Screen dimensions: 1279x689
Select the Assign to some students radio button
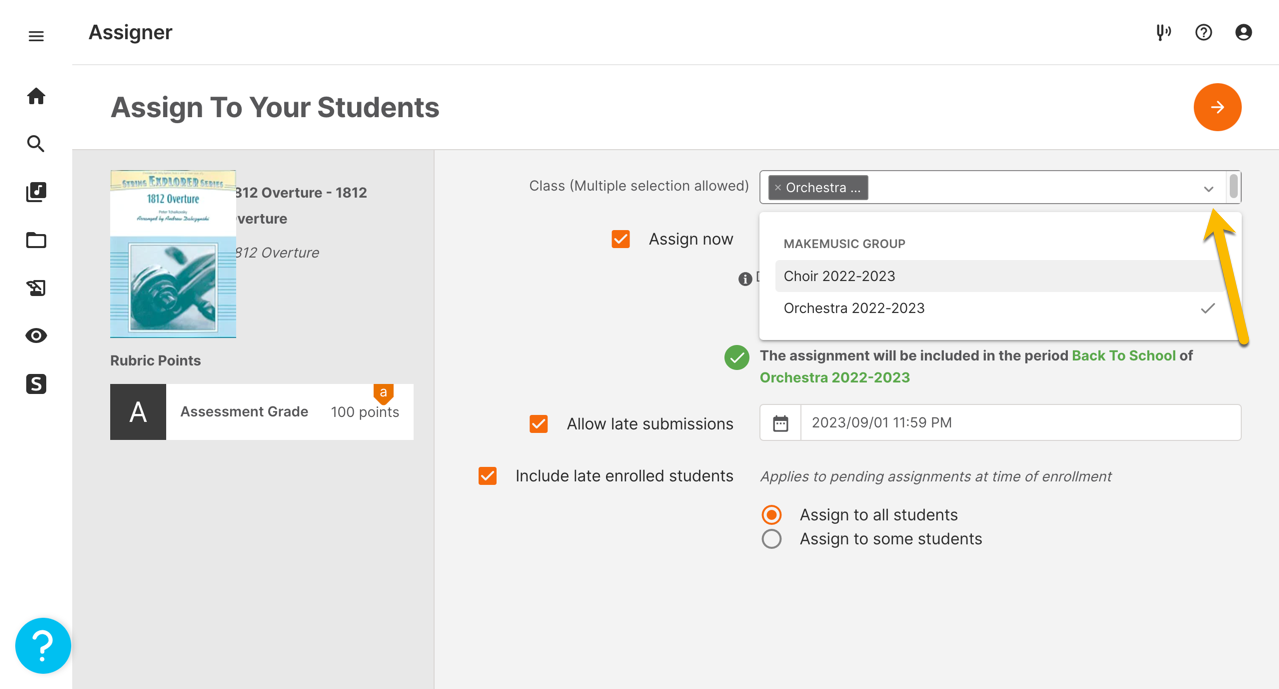[x=771, y=539]
